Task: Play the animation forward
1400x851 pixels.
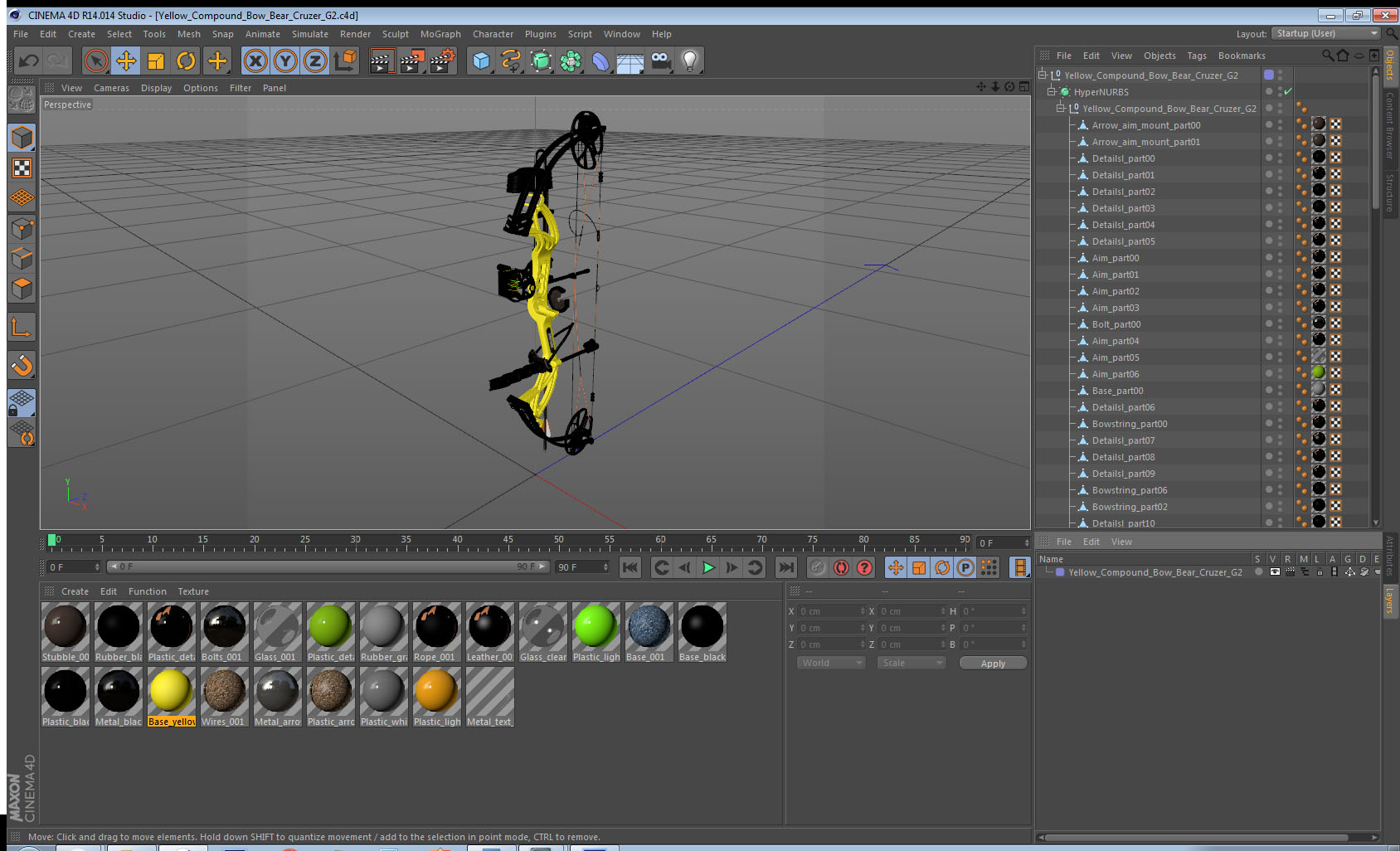Action: pyautogui.click(x=708, y=567)
